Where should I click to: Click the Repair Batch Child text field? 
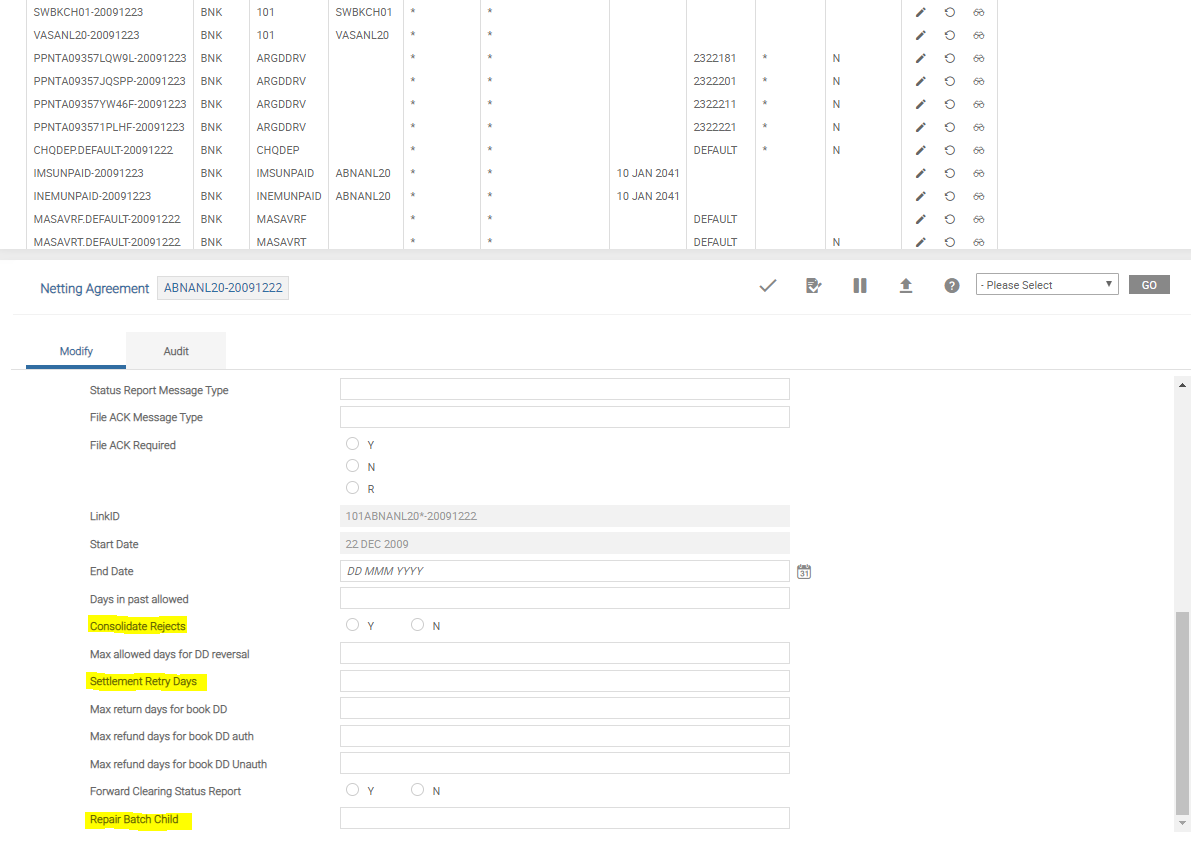tap(564, 818)
